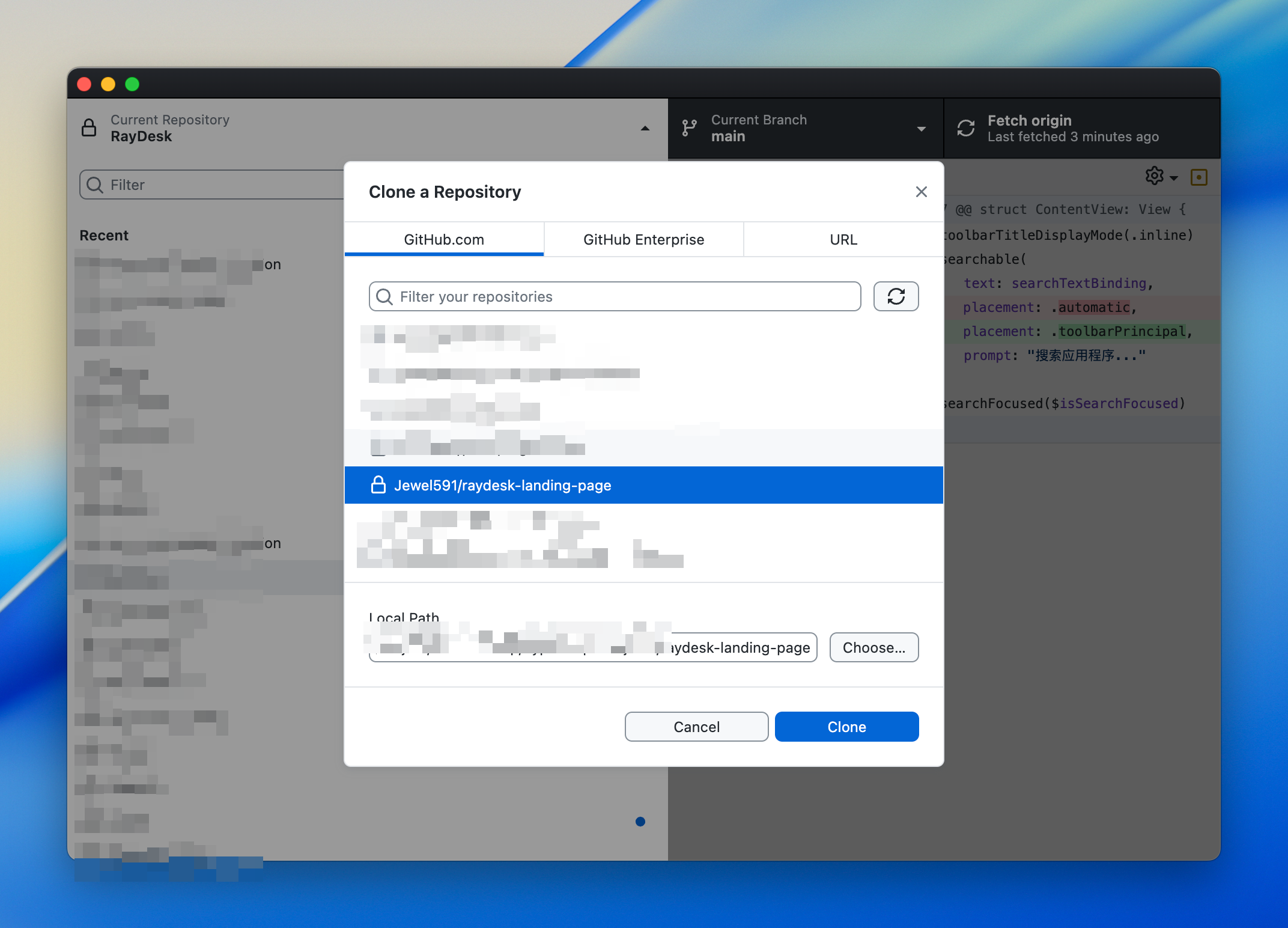
Task: Click the orange expand diff icon
Action: click(x=1198, y=177)
